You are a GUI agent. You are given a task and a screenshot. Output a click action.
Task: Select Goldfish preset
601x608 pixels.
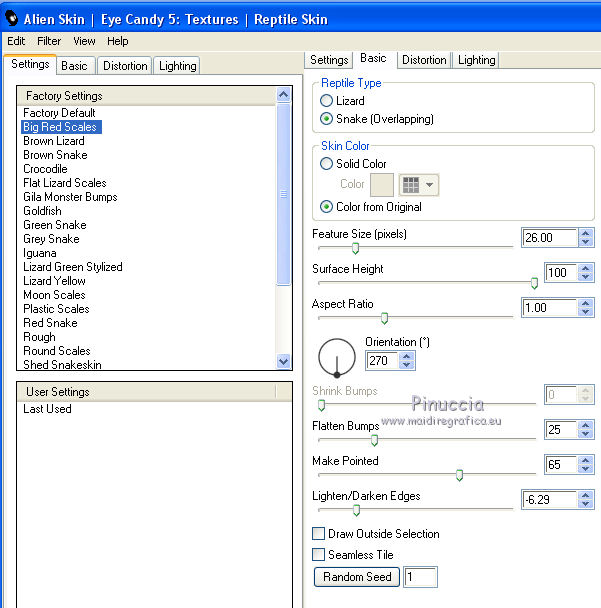coord(42,211)
